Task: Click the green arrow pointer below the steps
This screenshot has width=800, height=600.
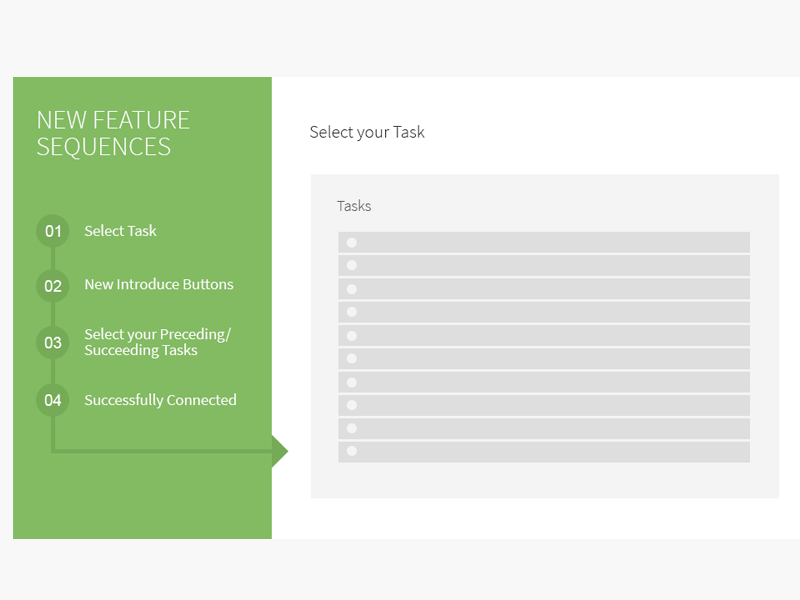Action: pos(275,450)
